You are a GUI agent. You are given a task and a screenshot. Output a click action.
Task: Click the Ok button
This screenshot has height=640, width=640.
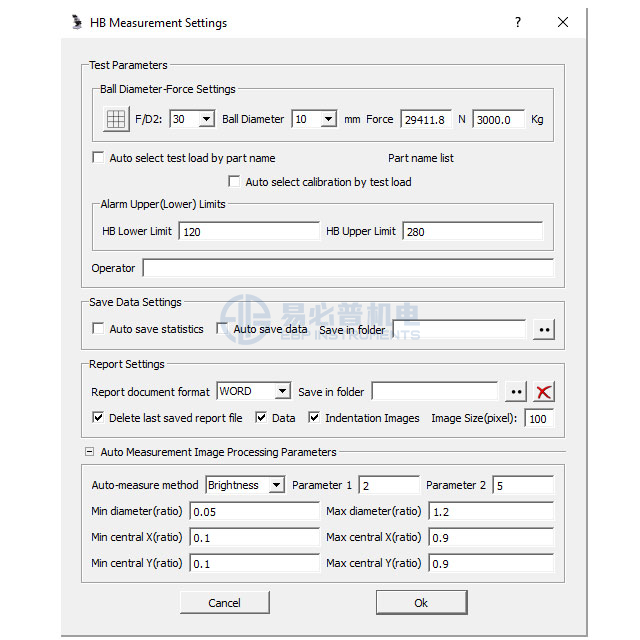421,602
